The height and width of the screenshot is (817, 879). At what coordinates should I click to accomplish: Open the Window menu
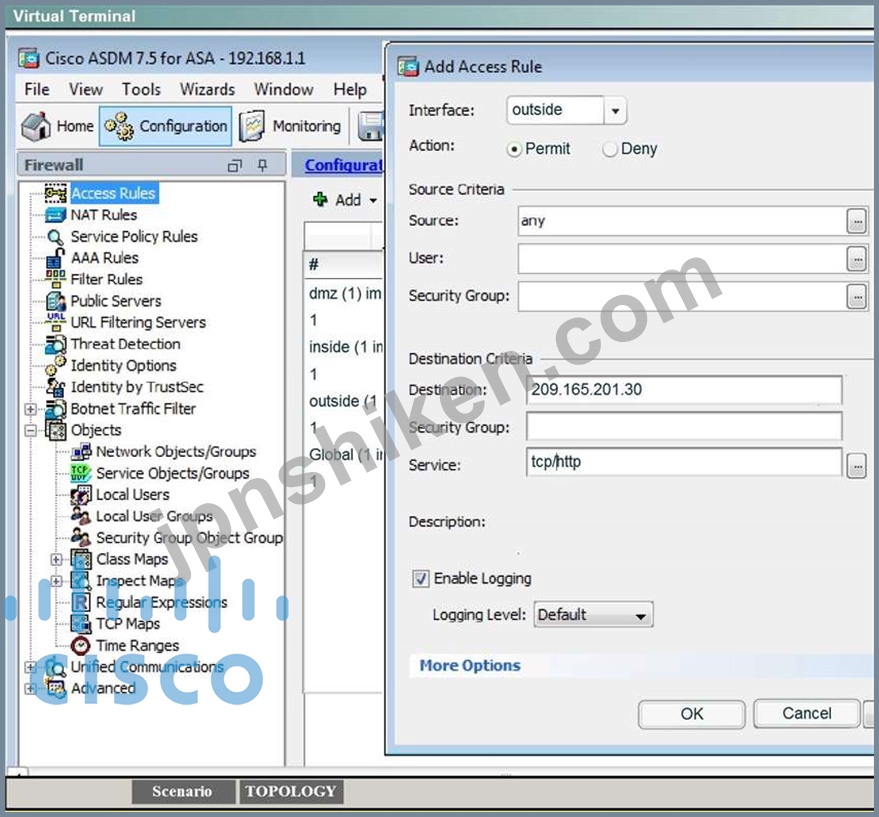284,90
